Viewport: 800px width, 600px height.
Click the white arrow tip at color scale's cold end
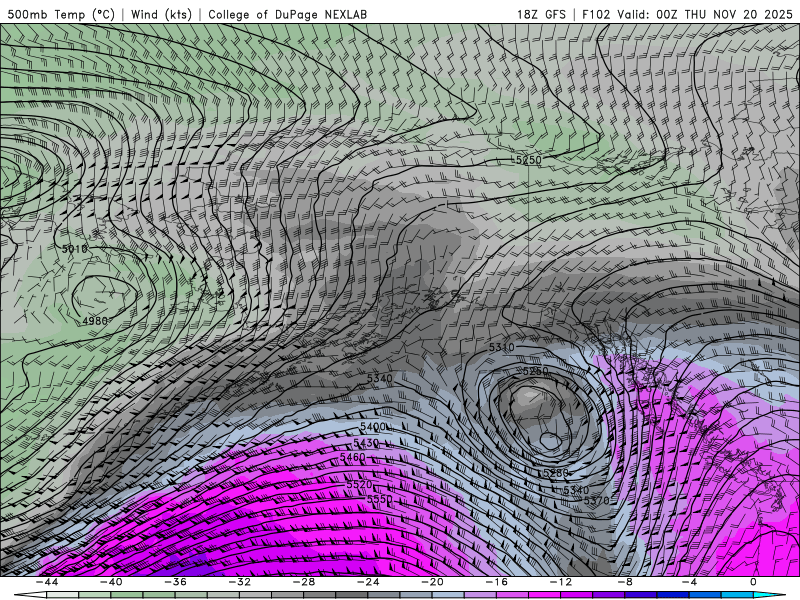click(30, 595)
